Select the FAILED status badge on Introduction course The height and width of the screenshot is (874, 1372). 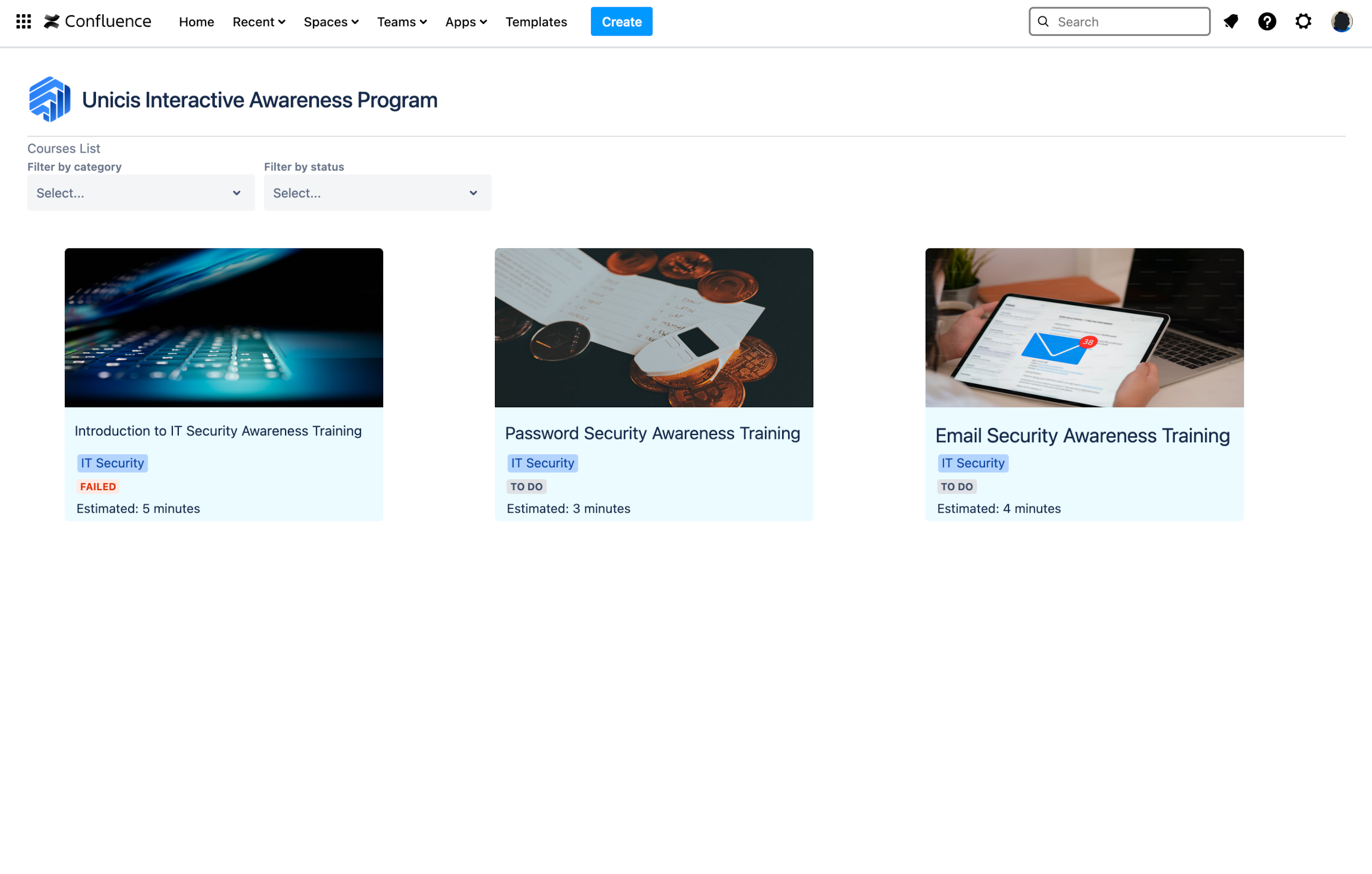coord(98,486)
